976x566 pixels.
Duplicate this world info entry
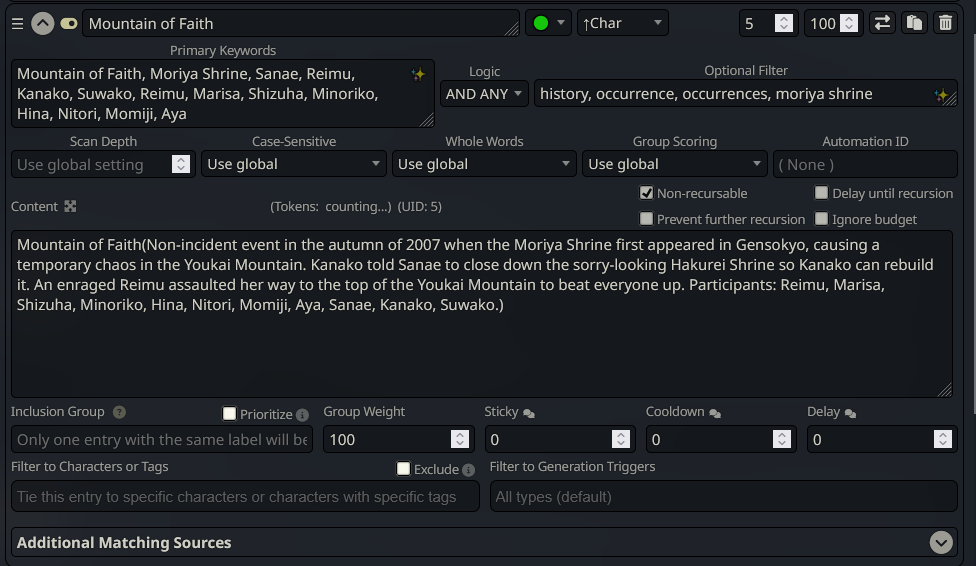914,23
